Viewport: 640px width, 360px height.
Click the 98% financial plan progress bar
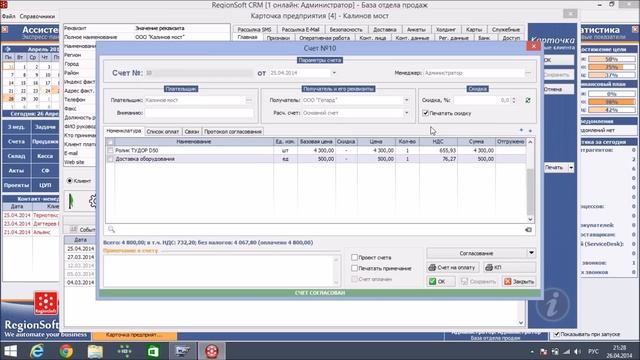tap(611, 102)
